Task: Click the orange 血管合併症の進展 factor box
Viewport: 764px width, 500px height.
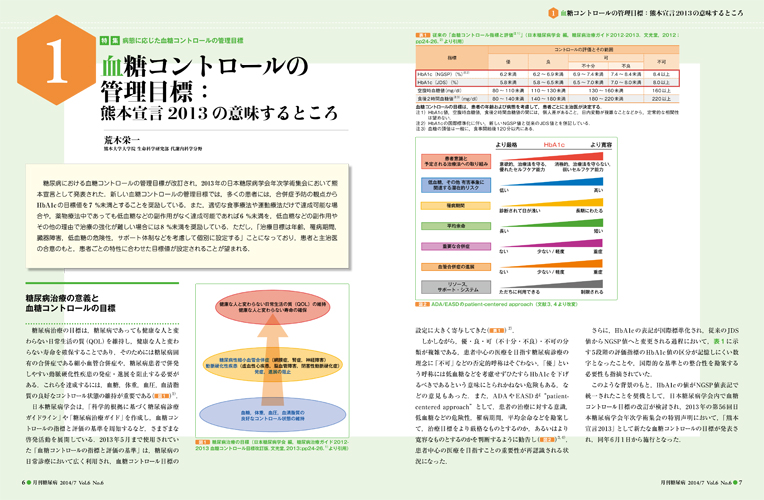Action: (456, 267)
